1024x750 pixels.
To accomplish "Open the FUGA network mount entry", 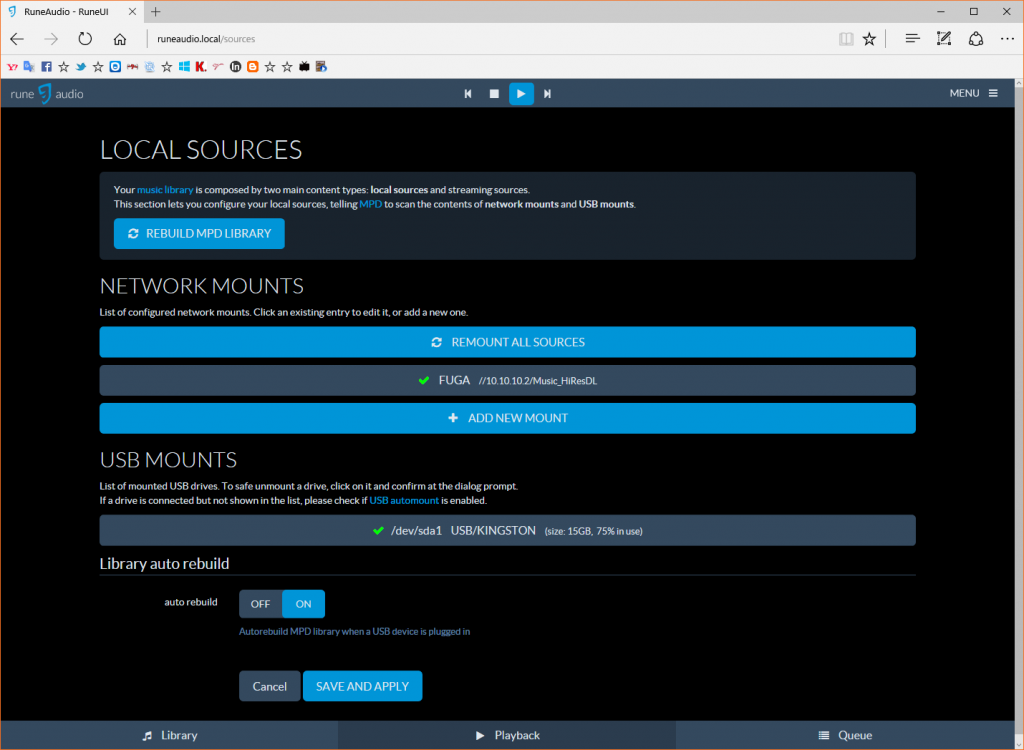I will (507, 380).
